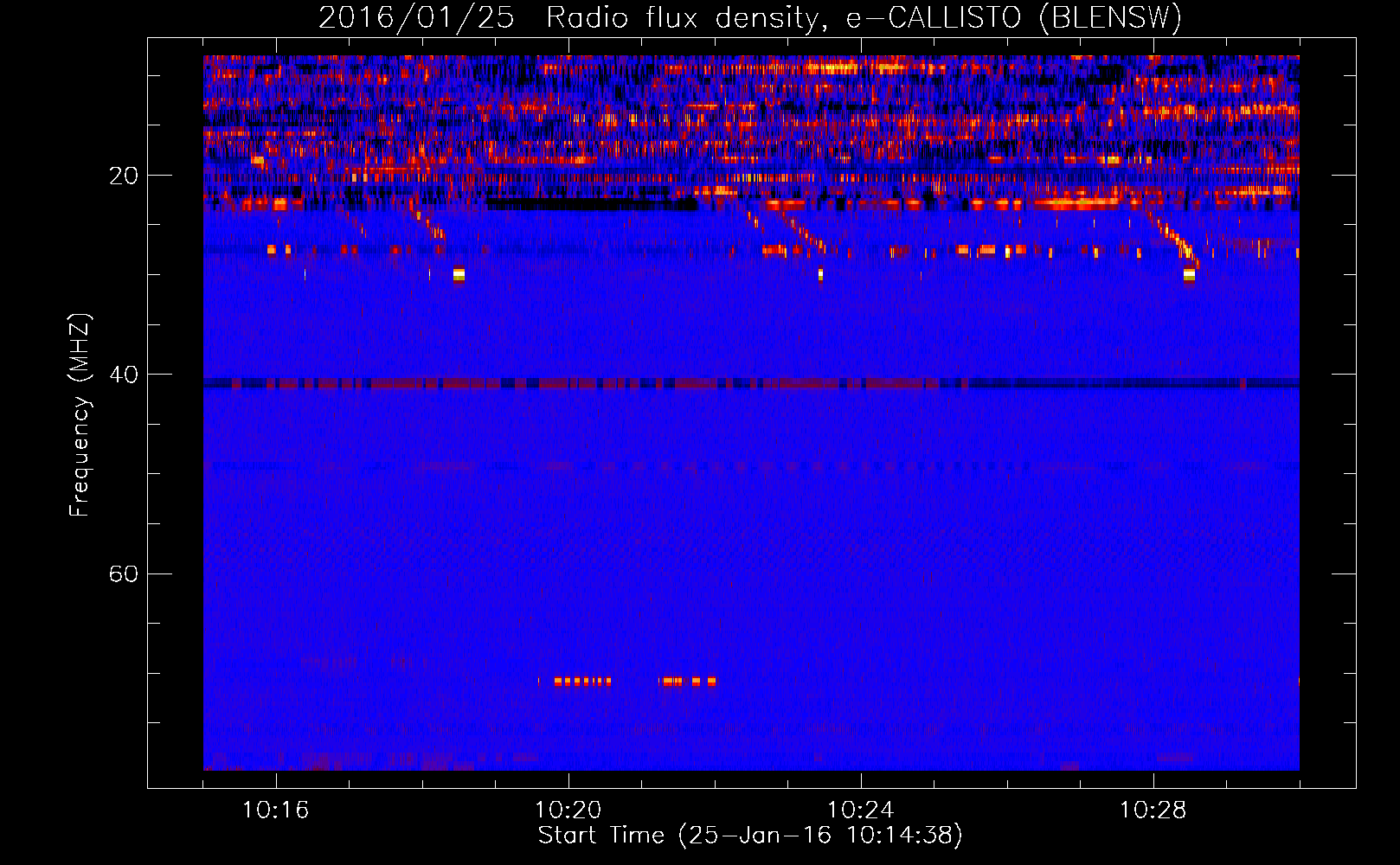Click the plot title date 2016/01/25
Screen dimensions: 1400x865
[x=416, y=17]
